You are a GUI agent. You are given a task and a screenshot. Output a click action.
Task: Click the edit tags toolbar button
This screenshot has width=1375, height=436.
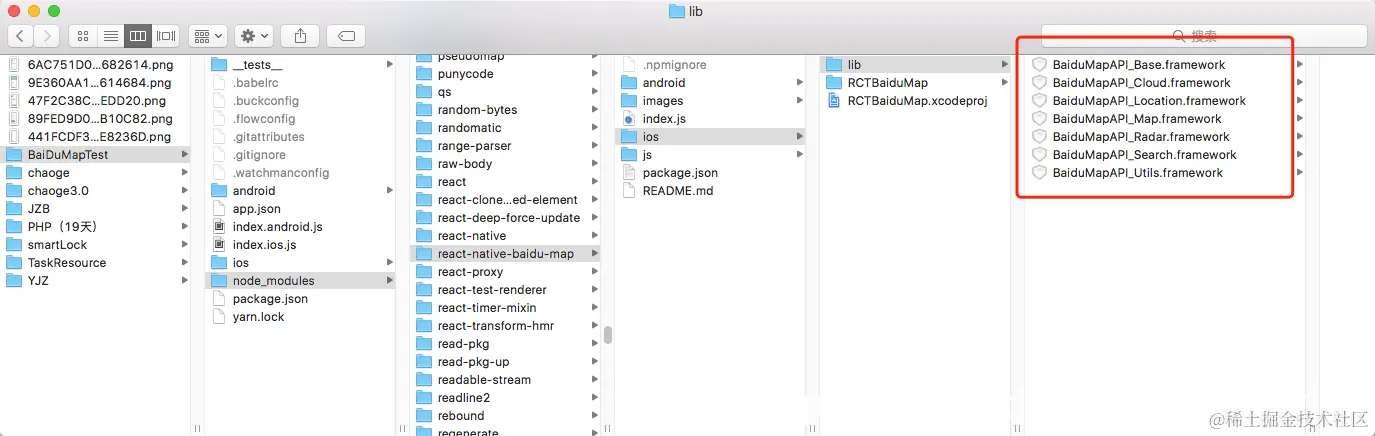(x=346, y=36)
